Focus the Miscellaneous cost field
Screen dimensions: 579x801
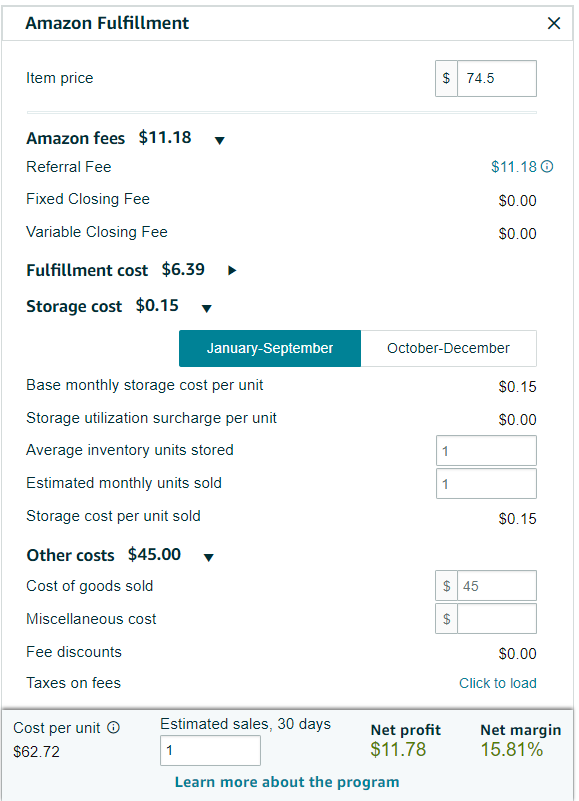coord(497,619)
